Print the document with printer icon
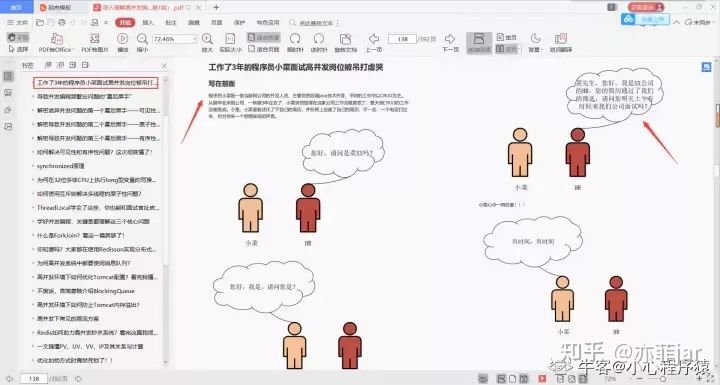This screenshot has height=385, width=720. 62,22
